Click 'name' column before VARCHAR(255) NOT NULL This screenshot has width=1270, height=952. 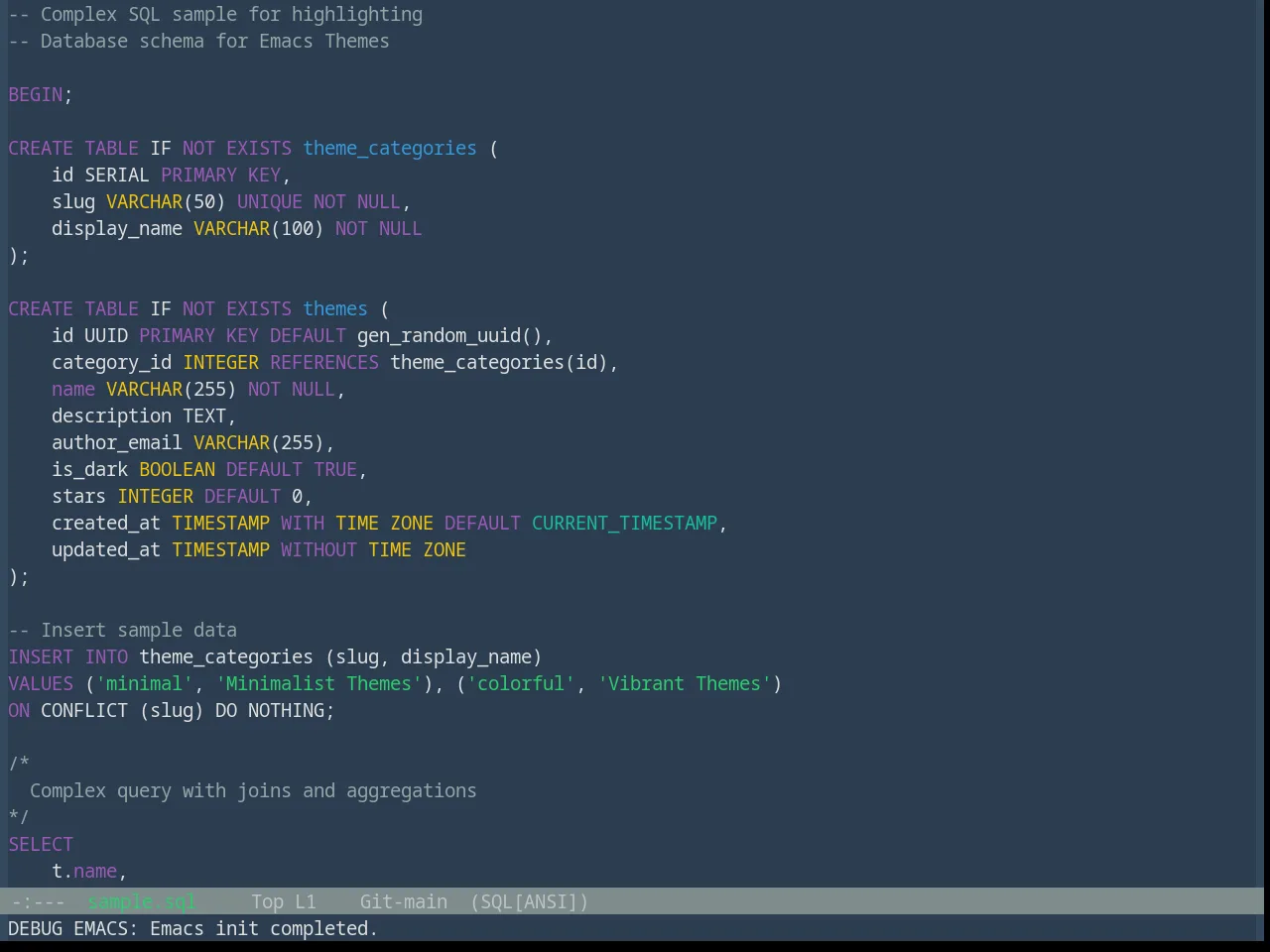(73, 389)
